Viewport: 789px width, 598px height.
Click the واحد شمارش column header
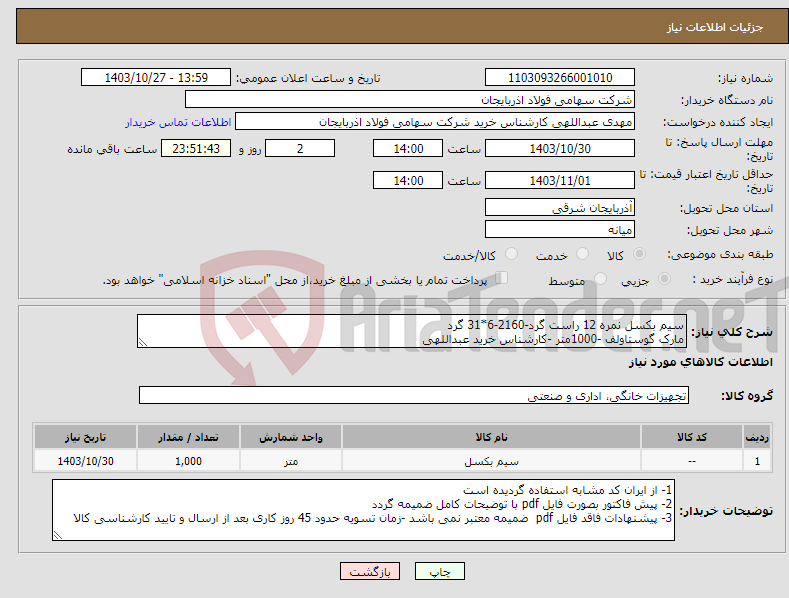[x=291, y=437]
